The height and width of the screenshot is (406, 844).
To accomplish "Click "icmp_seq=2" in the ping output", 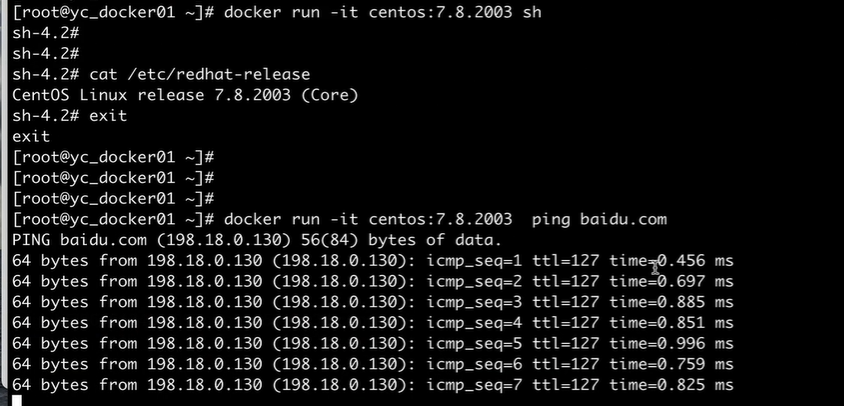I will (474, 281).
